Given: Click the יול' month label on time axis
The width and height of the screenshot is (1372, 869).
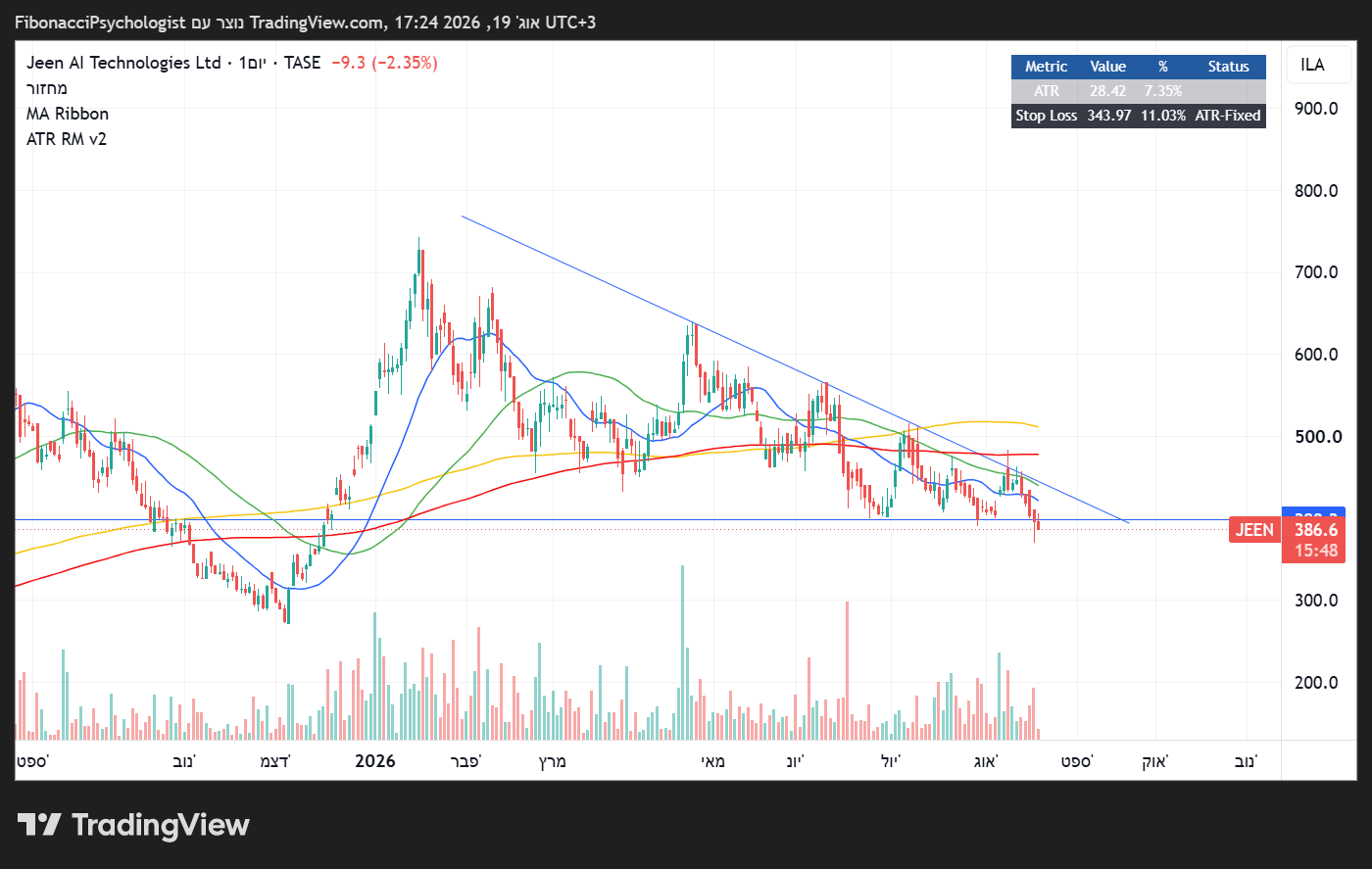Looking at the screenshot, I should [x=891, y=761].
